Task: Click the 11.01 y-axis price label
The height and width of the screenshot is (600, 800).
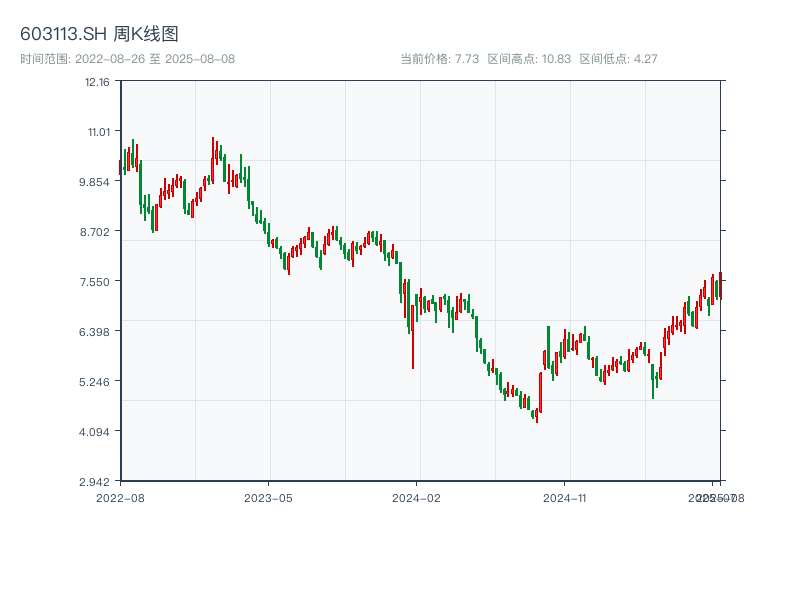Action: (97, 132)
